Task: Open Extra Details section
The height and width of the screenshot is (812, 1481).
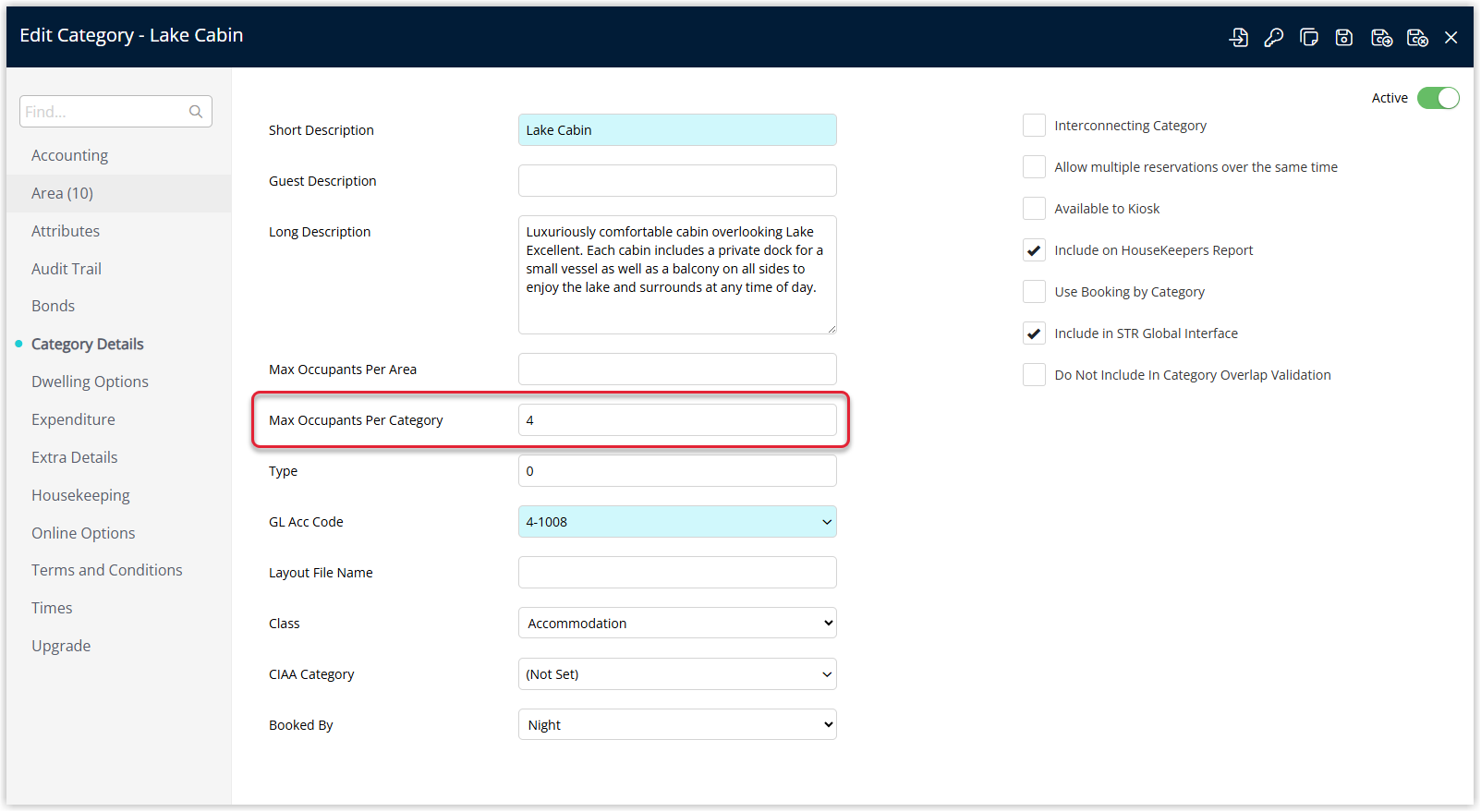Action: point(75,457)
